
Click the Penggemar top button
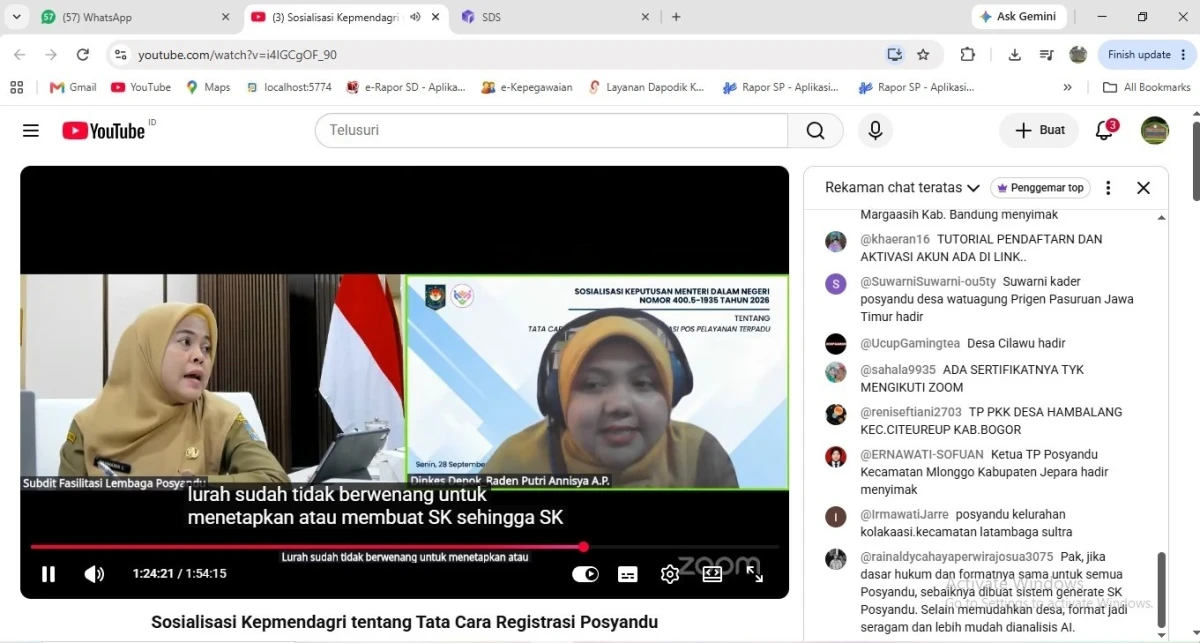click(1040, 188)
